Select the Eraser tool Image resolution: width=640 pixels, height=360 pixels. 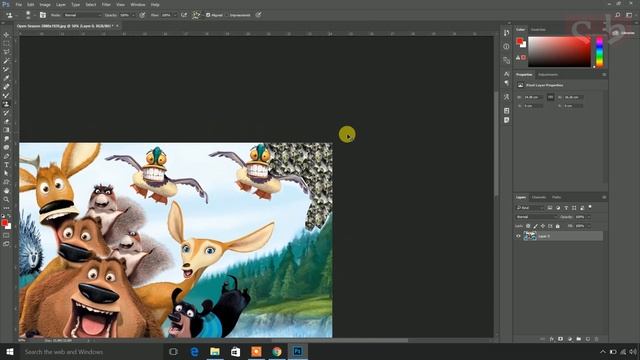coord(6,121)
